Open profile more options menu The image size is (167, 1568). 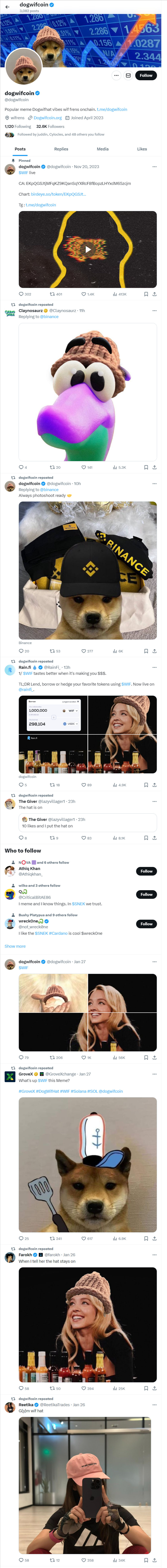pyautogui.click(x=116, y=76)
